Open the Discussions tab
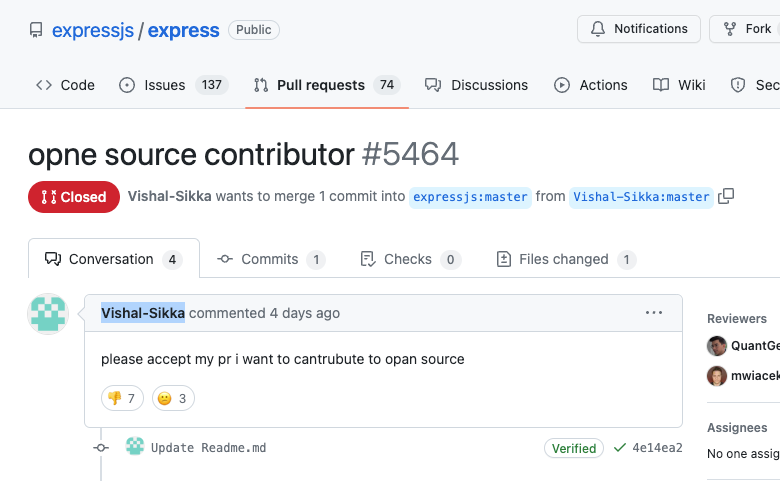 [476, 85]
